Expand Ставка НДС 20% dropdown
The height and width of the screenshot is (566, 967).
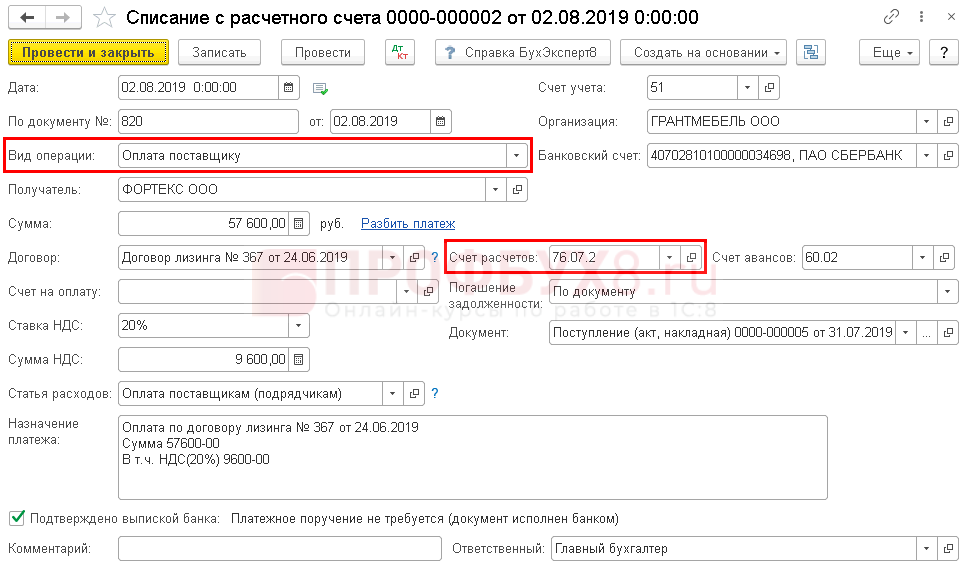click(298, 326)
